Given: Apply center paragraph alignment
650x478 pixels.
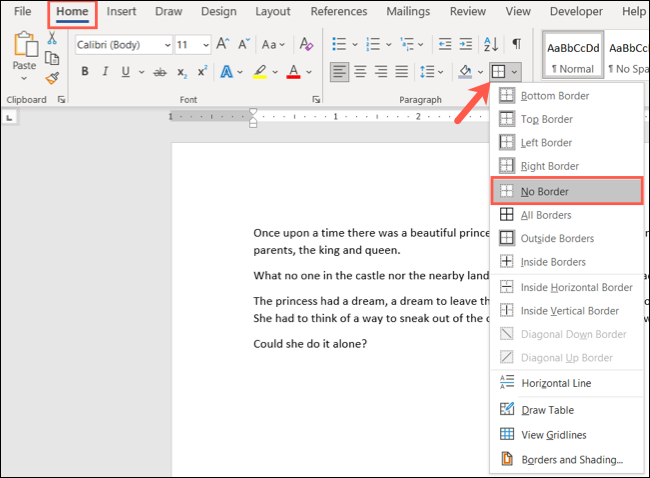Looking at the screenshot, I should point(361,72).
